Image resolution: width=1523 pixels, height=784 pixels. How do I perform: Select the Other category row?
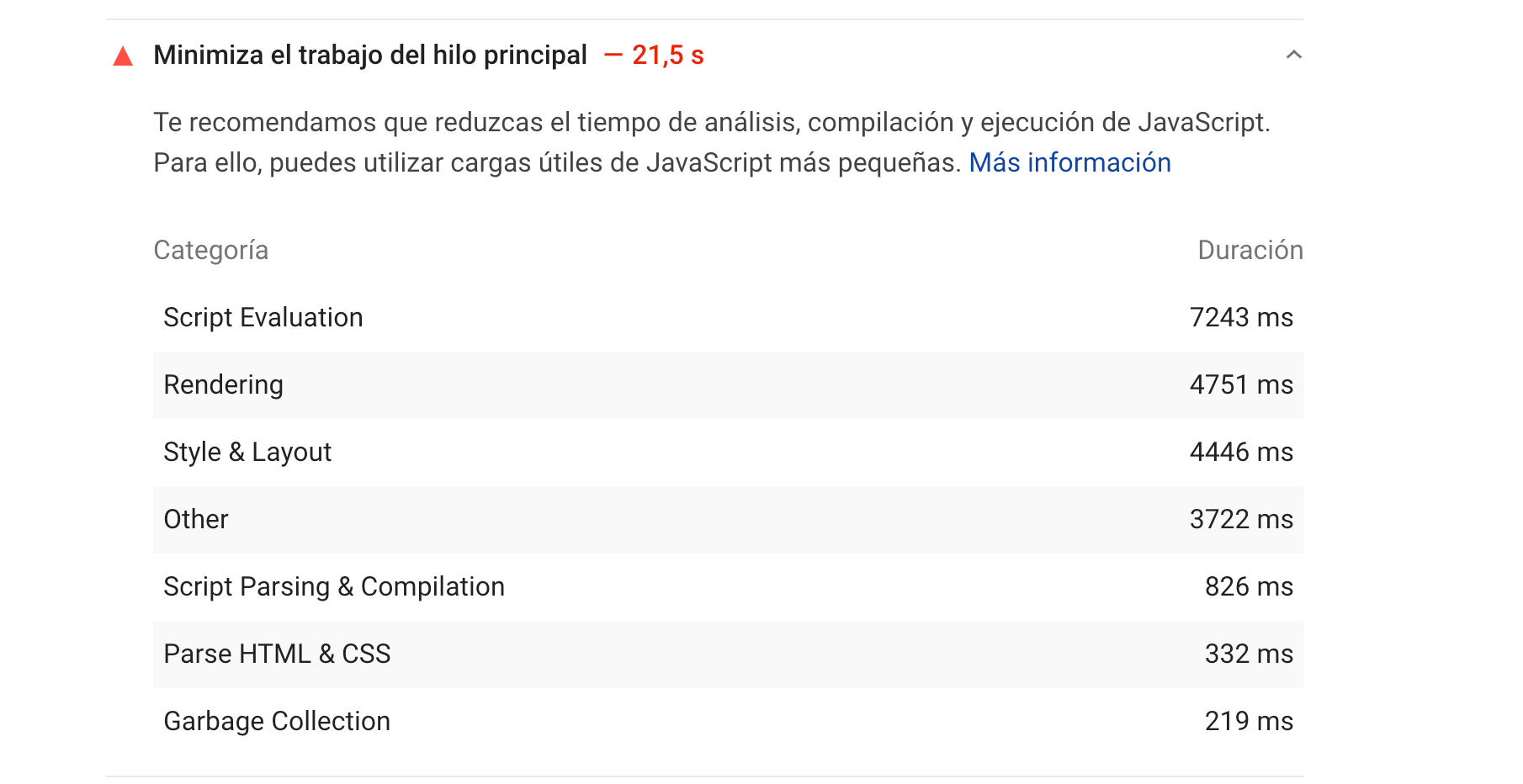[x=729, y=520]
